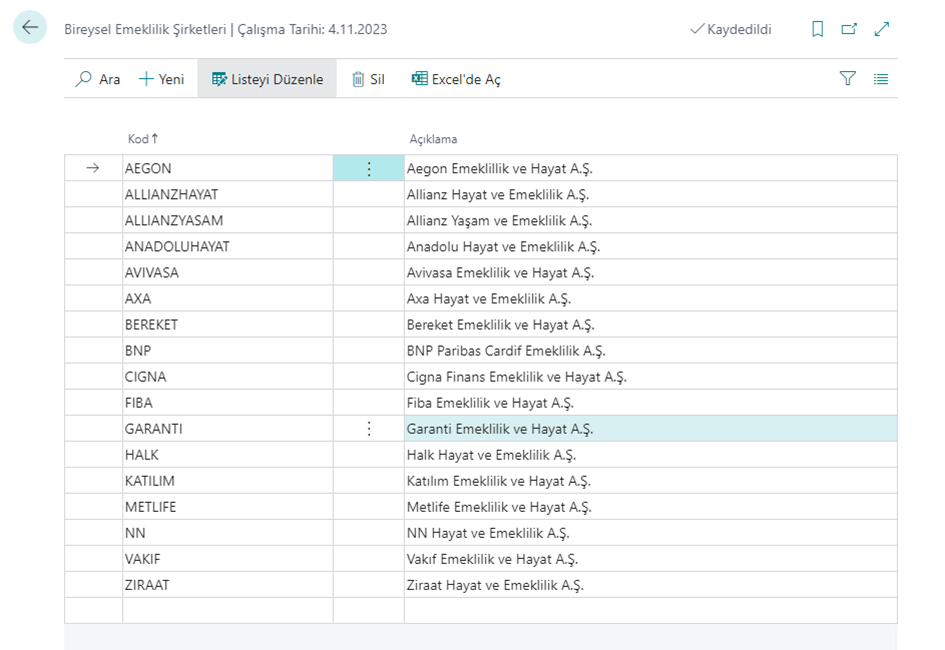This screenshot has height=650, width=945.
Task: Search the list with Ara
Action: pos(98,79)
